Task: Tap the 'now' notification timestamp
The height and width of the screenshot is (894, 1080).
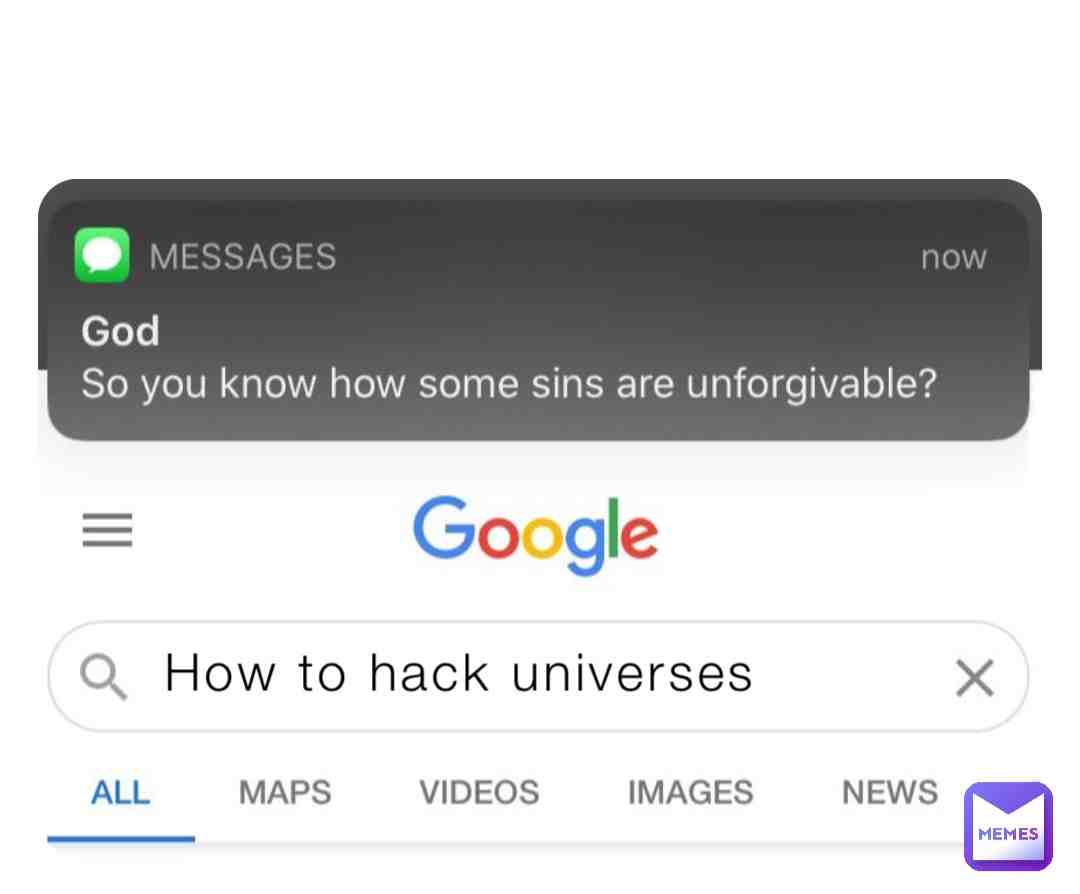Action: pyautogui.click(x=954, y=258)
